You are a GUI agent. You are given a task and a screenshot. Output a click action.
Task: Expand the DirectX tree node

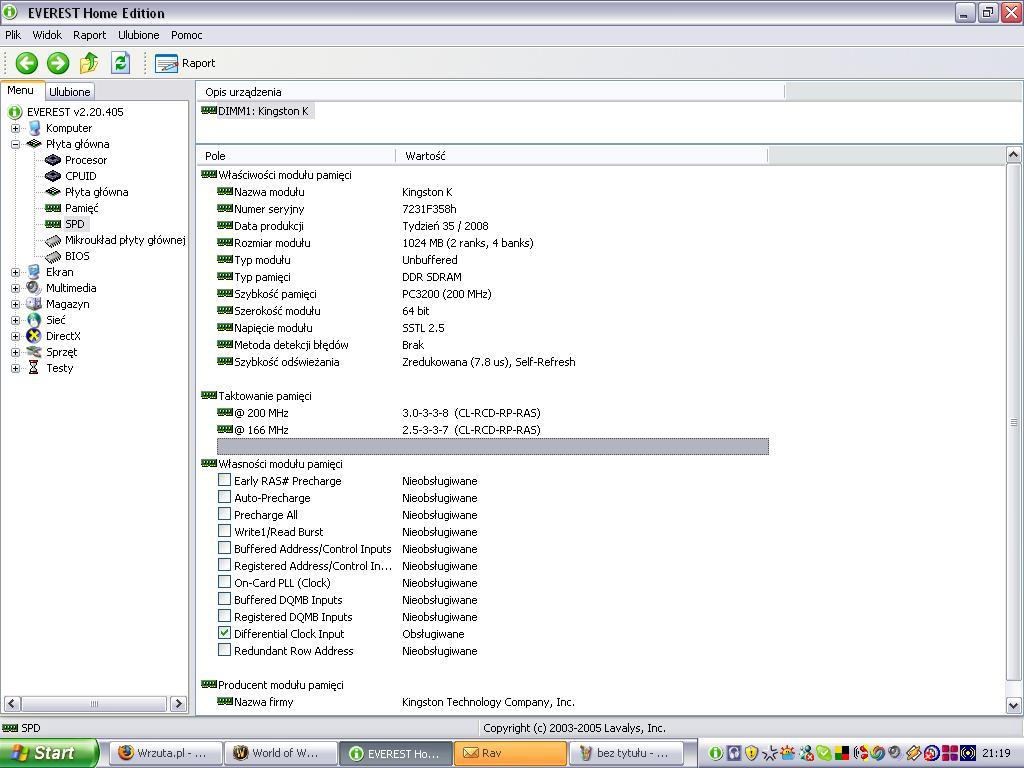pyautogui.click(x=15, y=336)
